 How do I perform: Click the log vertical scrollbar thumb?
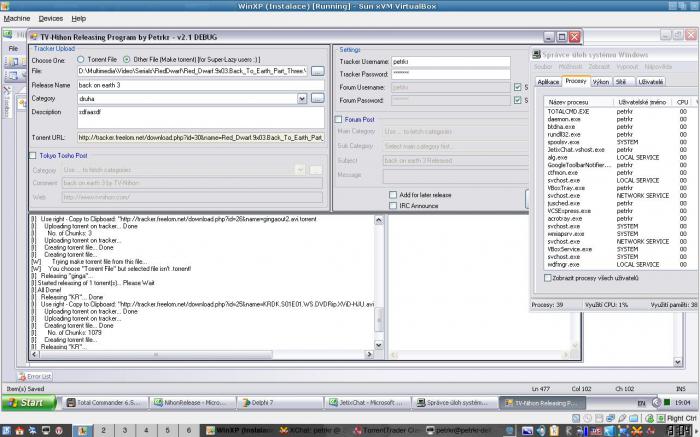tap(379, 319)
